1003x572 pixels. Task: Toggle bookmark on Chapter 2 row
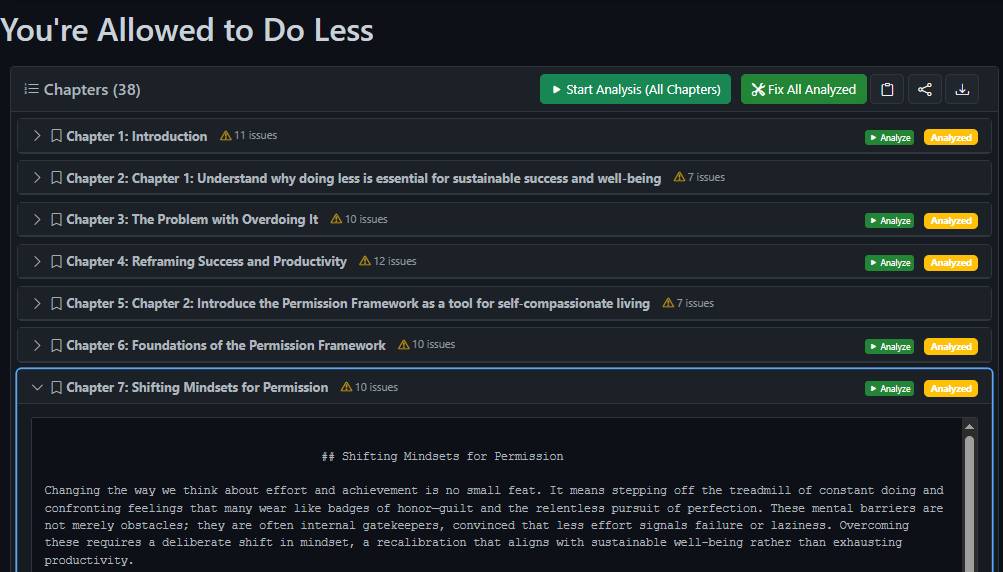pos(57,178)
